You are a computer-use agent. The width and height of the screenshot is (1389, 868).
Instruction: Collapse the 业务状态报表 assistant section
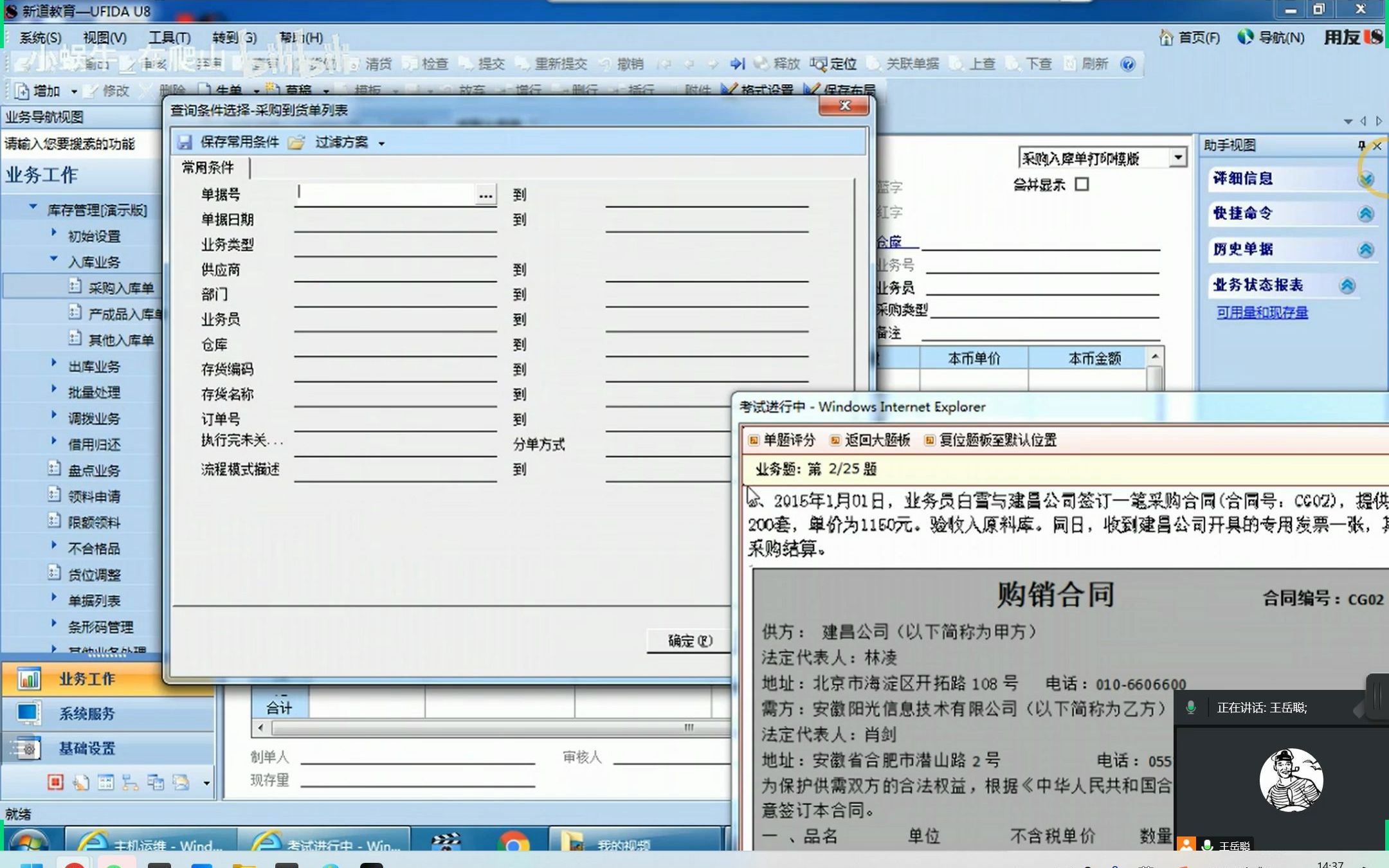(1347, 285)
